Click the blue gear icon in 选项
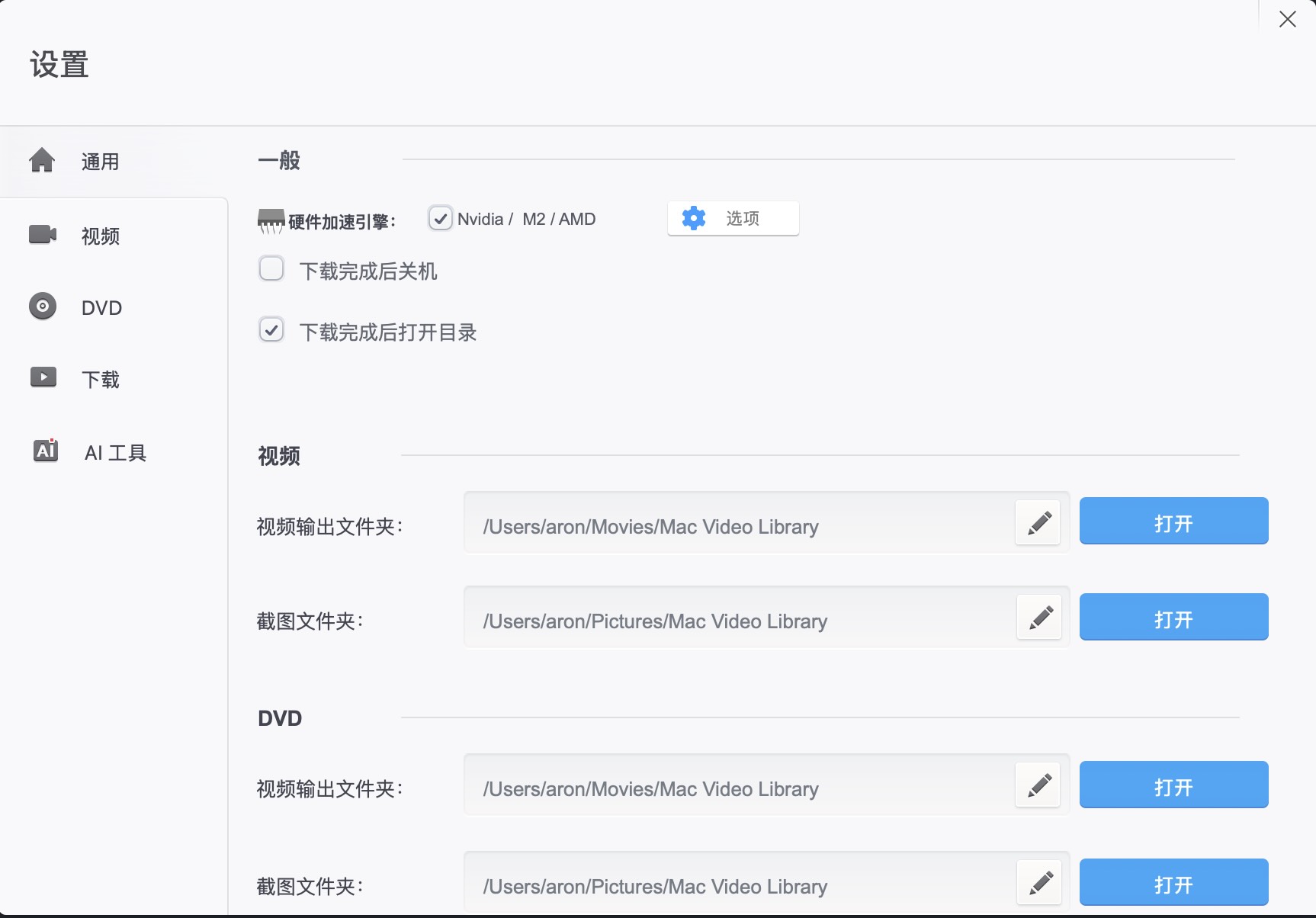The image size is (1316, 918). point(694,218)
